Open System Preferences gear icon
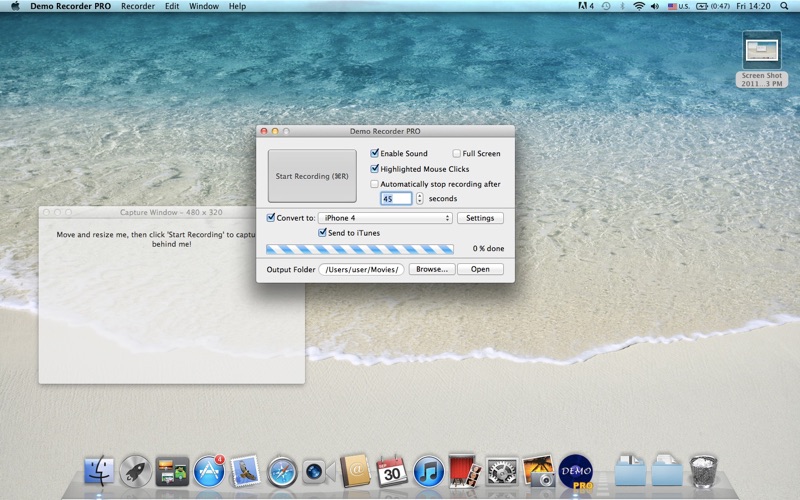This screenshot has height=500, width=800. 502,471
